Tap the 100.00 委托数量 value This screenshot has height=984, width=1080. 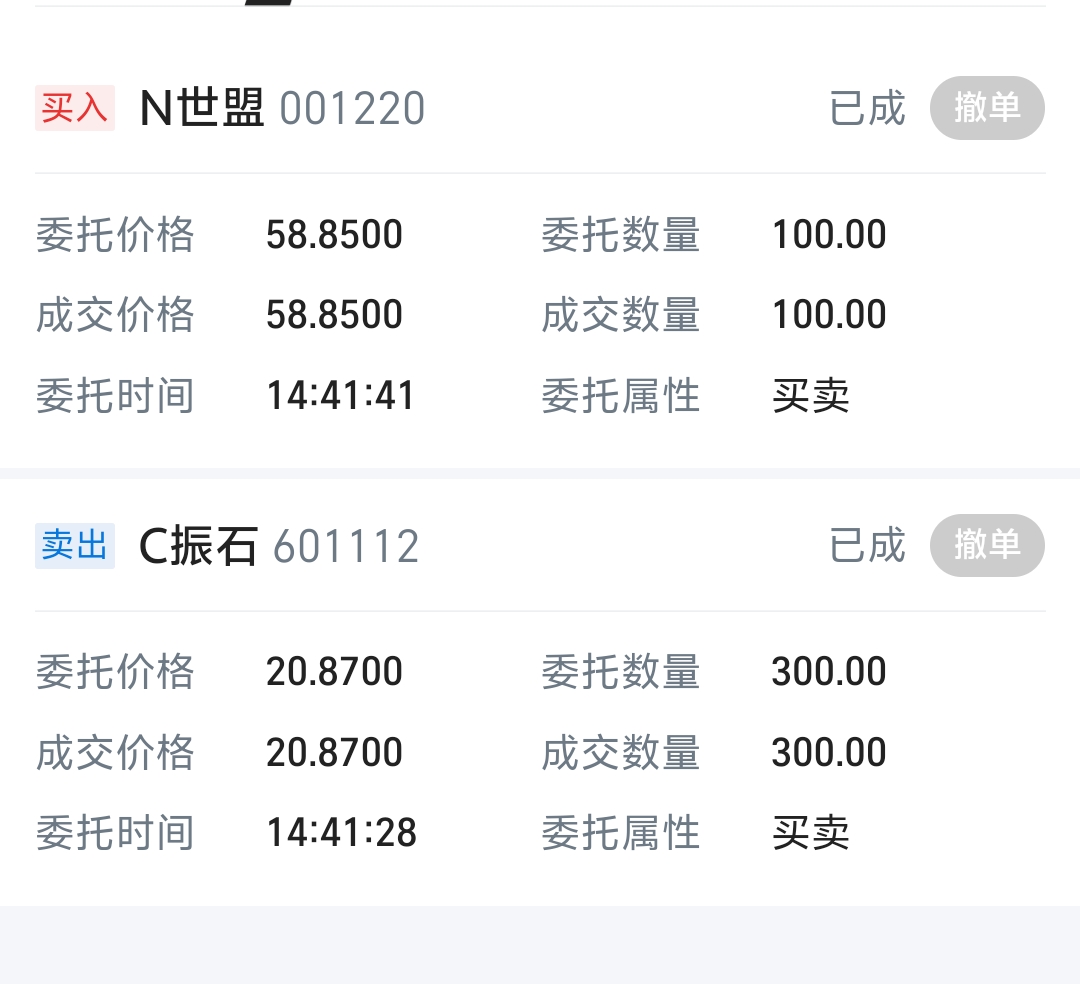point(829,235)
